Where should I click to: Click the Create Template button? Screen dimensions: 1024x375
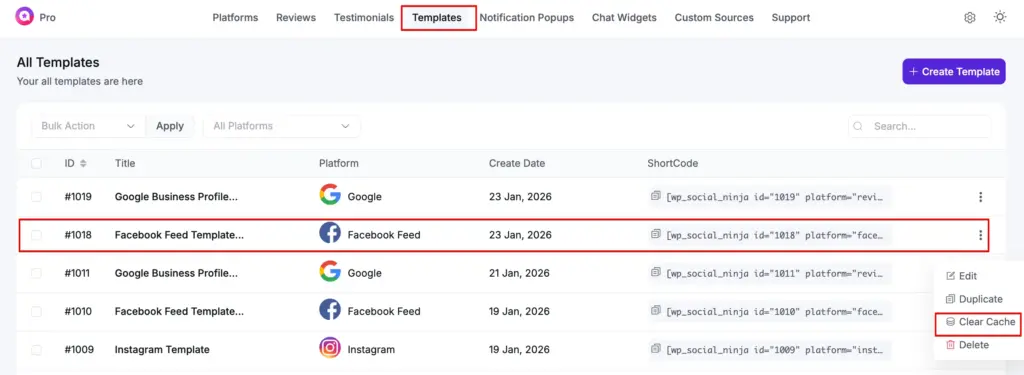953,72
